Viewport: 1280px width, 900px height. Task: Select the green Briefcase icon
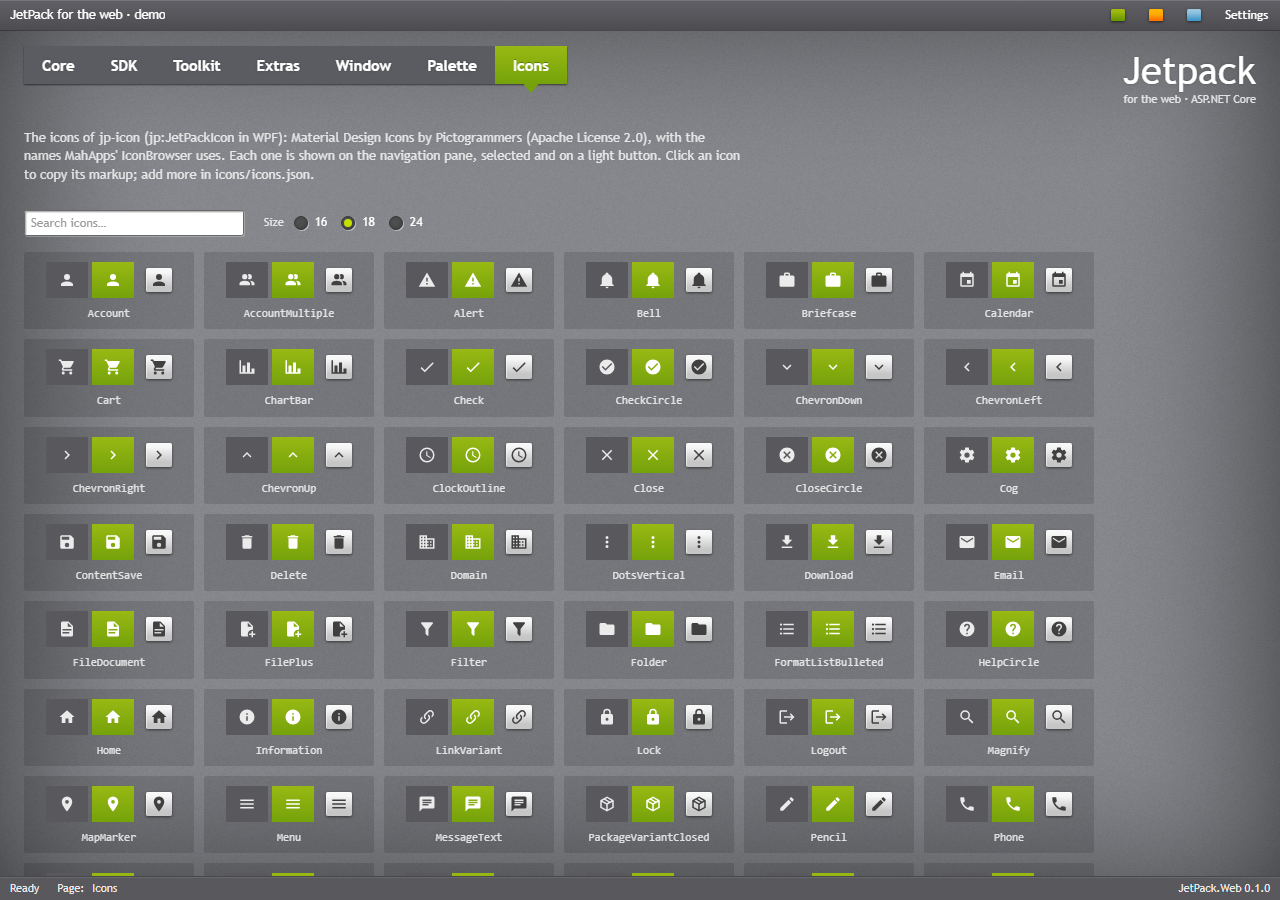(833, 281)
